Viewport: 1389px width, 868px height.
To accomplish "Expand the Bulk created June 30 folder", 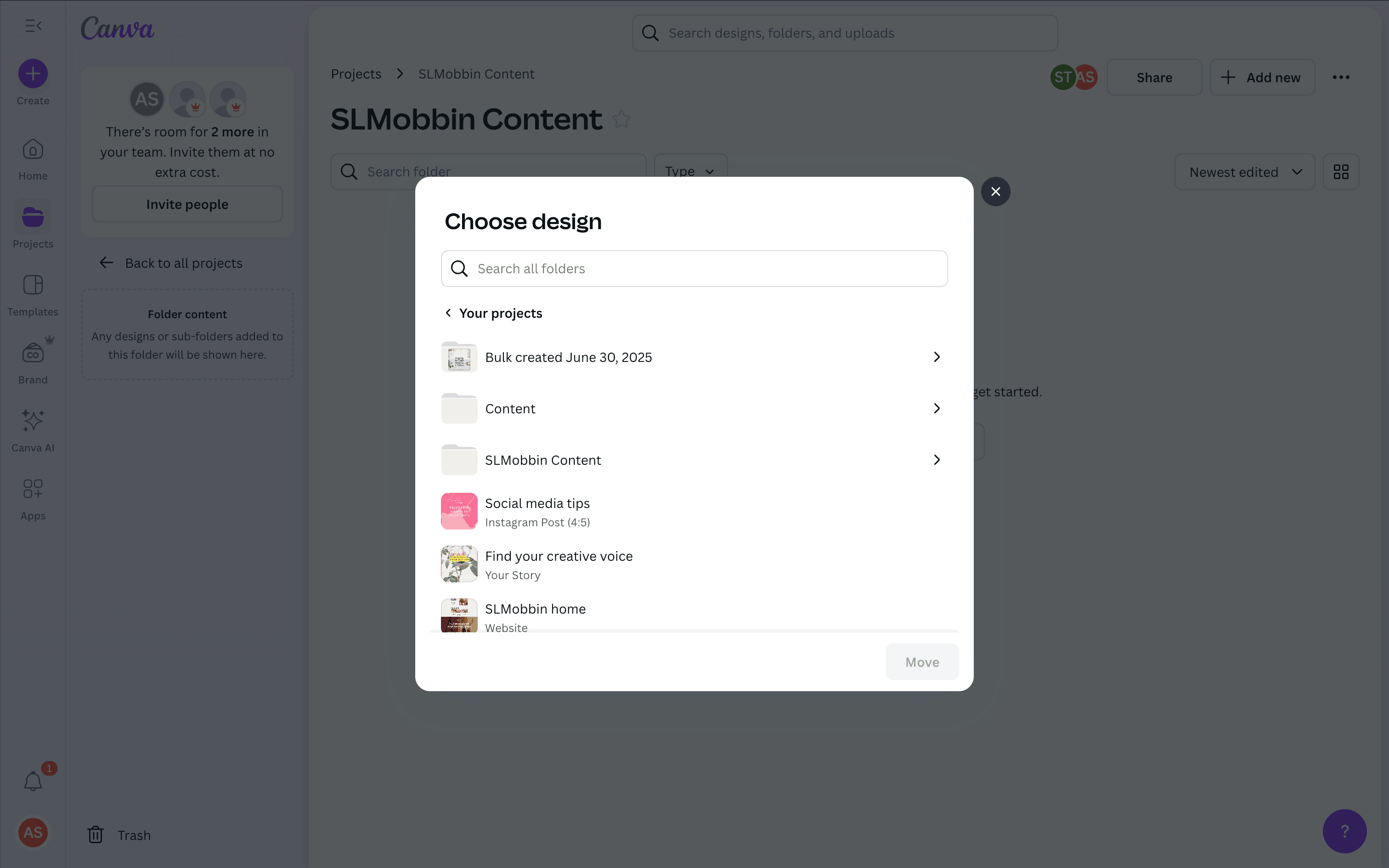I will [936, 357].
